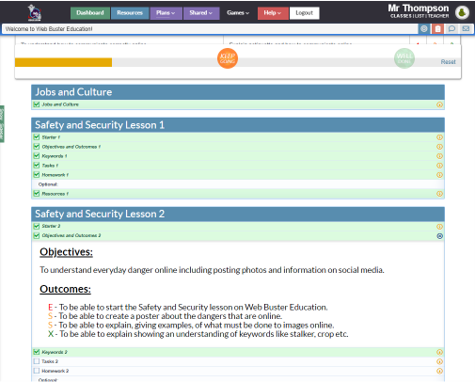475x383 pixels.
Task: Uncheck the Resources 1 checkbox
Action: tap(37, 193)
